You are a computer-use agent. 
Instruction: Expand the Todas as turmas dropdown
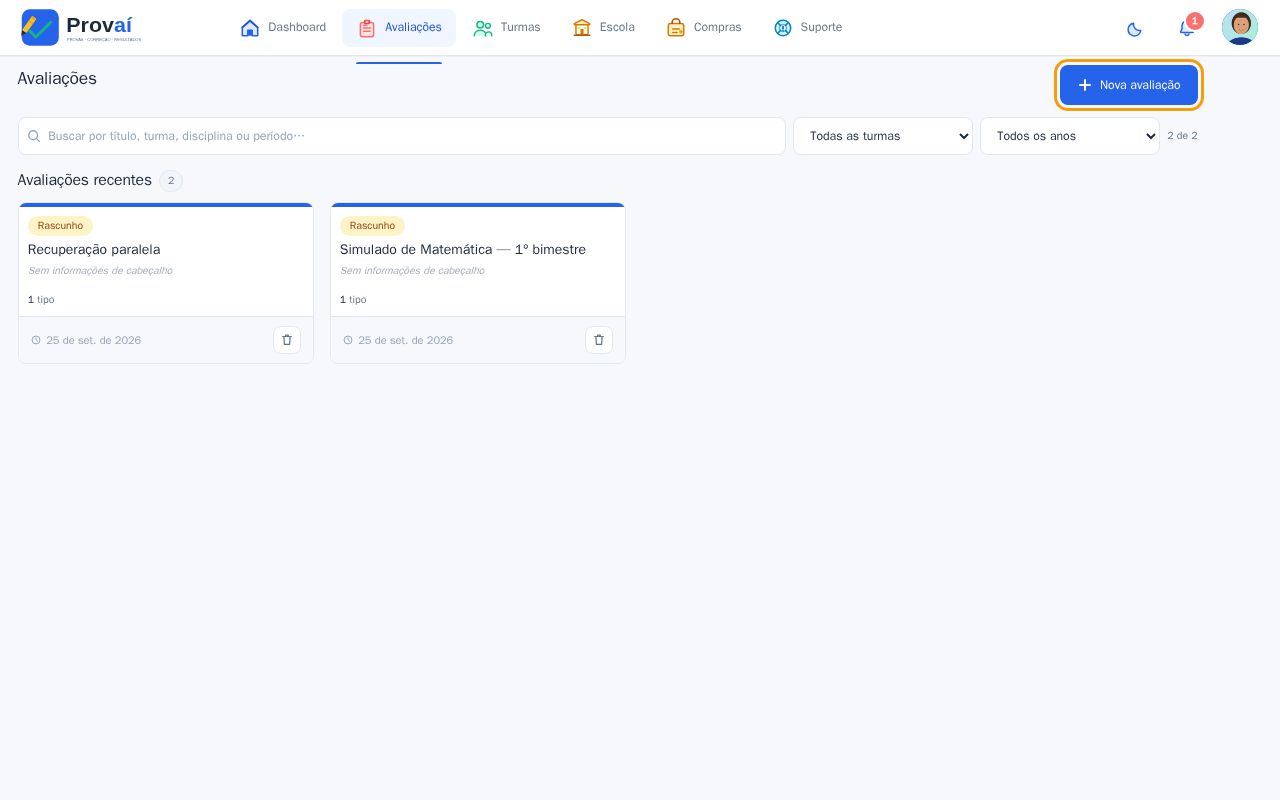883,136
